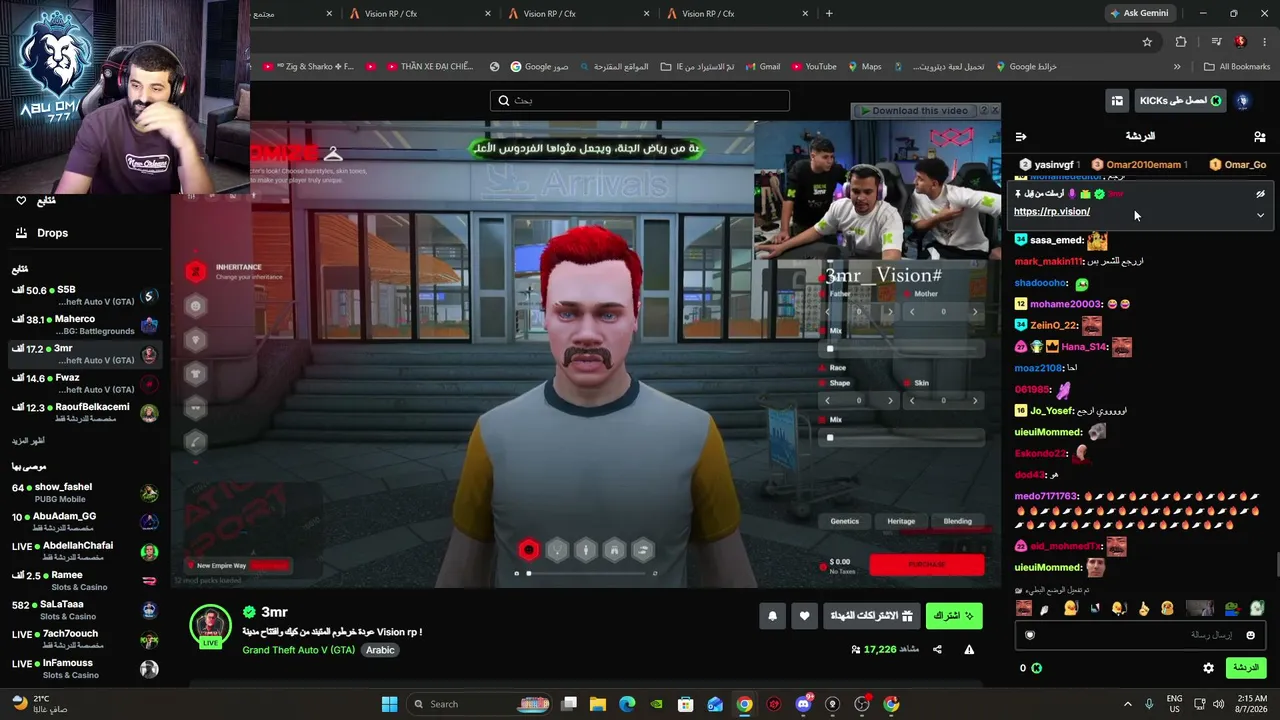The width and height of the screenshot is (1280, 720).
Task: Open Grand Theft Auto V (GTA) category link
Action: (298, 650)
